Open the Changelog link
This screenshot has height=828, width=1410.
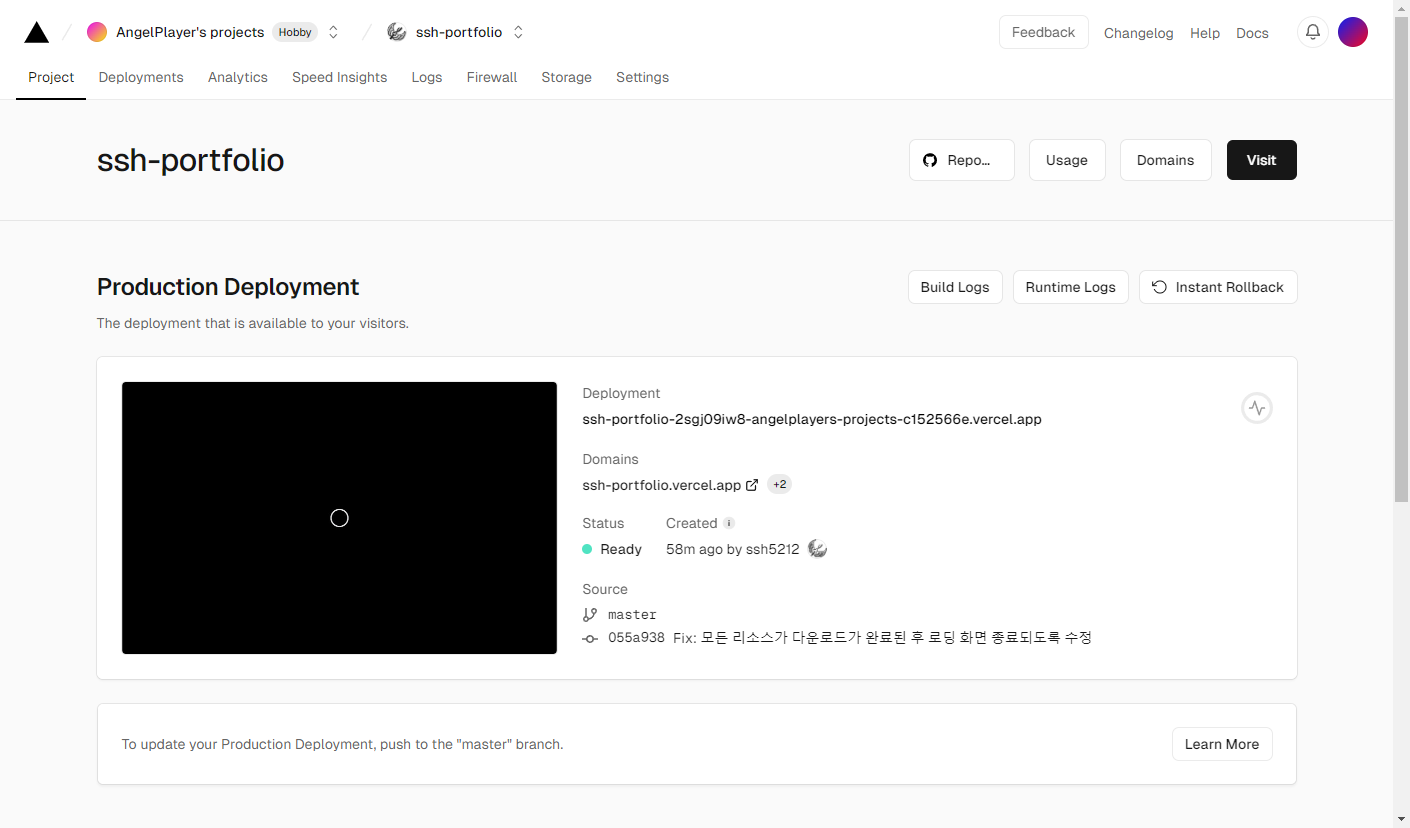click(x=1139, y=33)
